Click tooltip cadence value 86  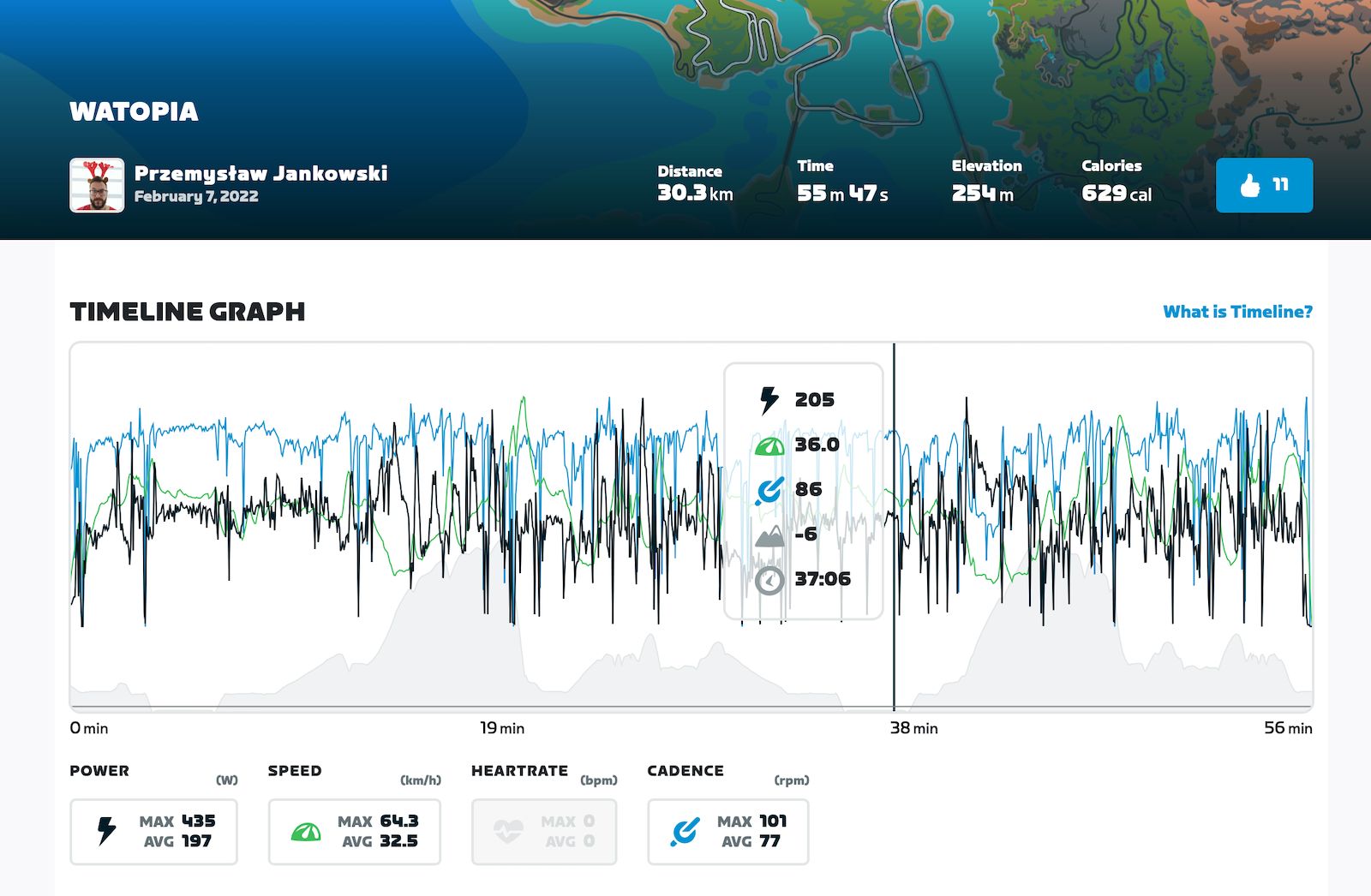pos(808,490)
